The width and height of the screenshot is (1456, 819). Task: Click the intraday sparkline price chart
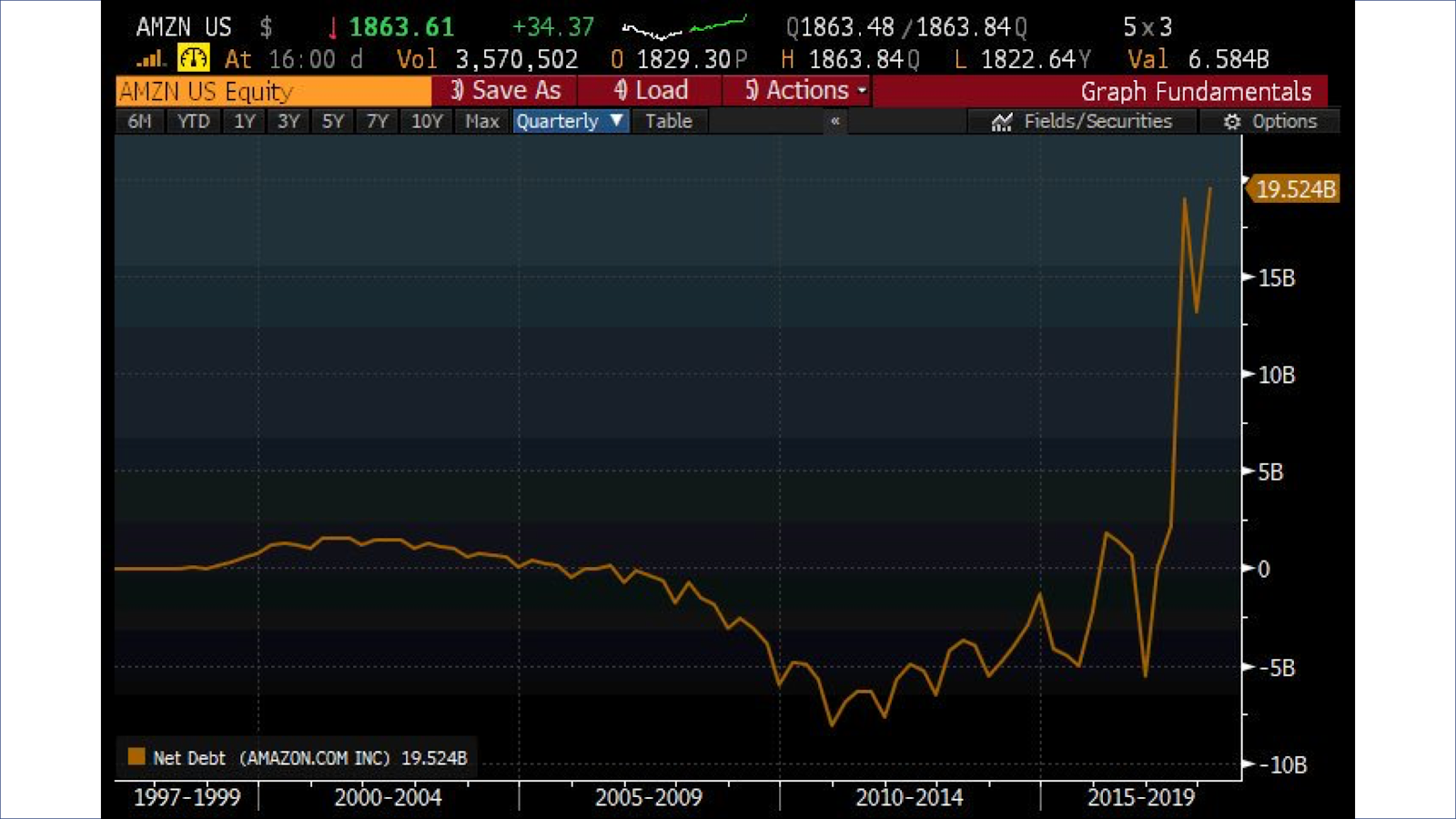tap(684, 28)
